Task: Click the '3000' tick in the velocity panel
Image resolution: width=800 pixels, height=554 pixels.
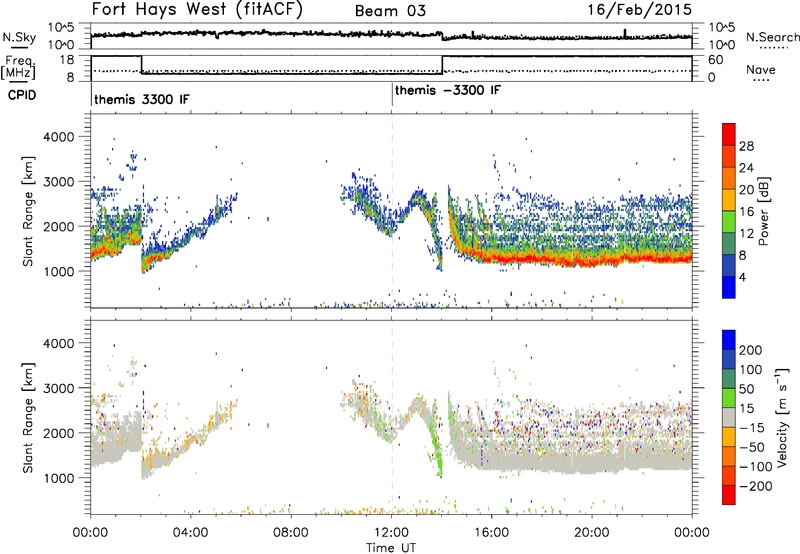Action: [x=58, y=388]
